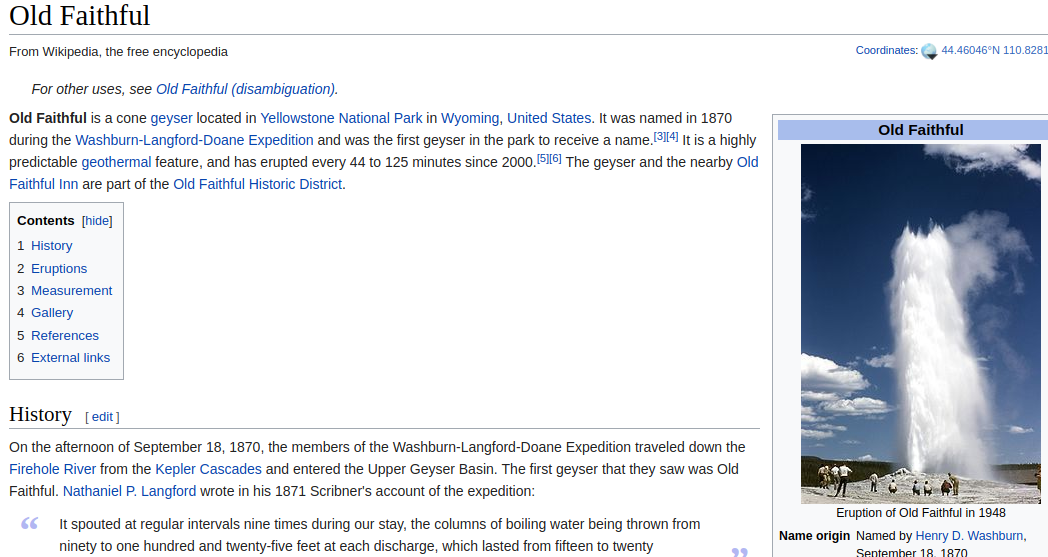1048x557 pixels.
Task: Open citation reference [4]
Action: coord(672,136)
